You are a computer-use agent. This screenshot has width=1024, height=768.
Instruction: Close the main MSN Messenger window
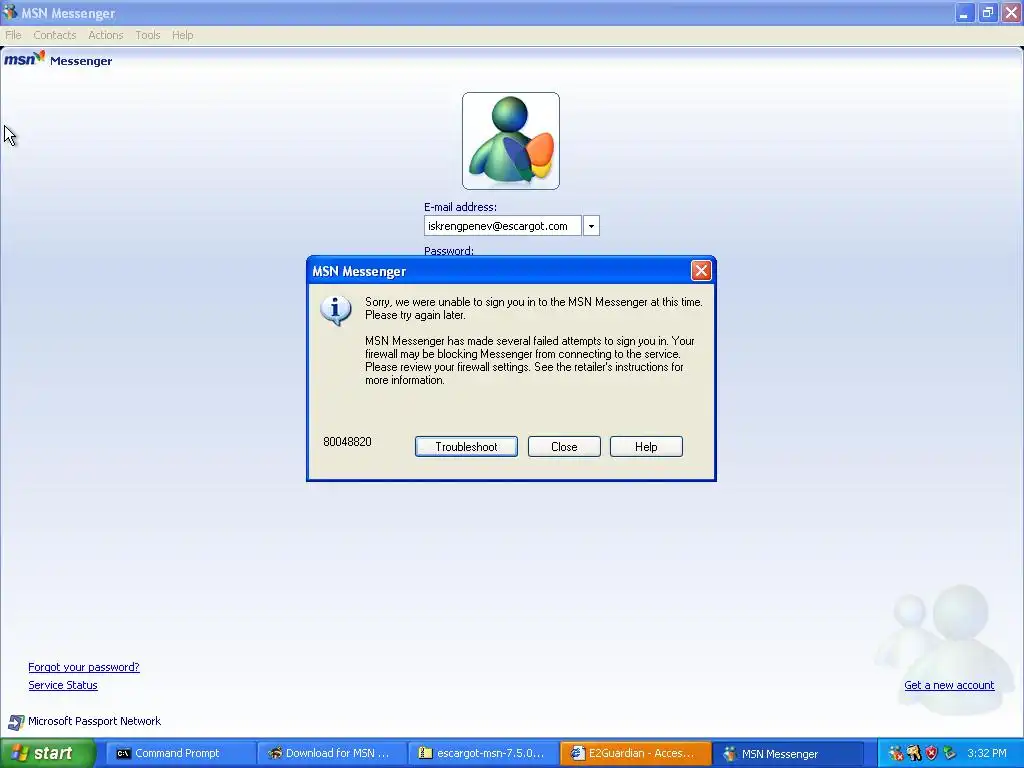click(1011, 13)
